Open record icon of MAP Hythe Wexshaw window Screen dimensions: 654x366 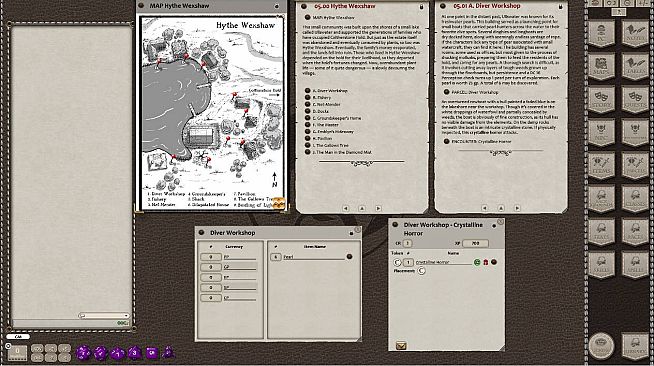(x=141, y=6)
